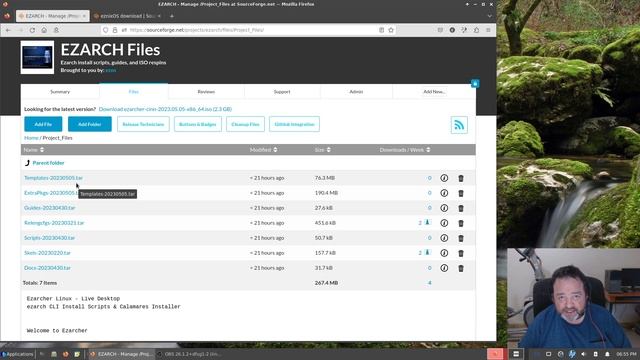The image size is (640, 360).
Task: Sort files by the Name column
Action: [x=33, y=150]
